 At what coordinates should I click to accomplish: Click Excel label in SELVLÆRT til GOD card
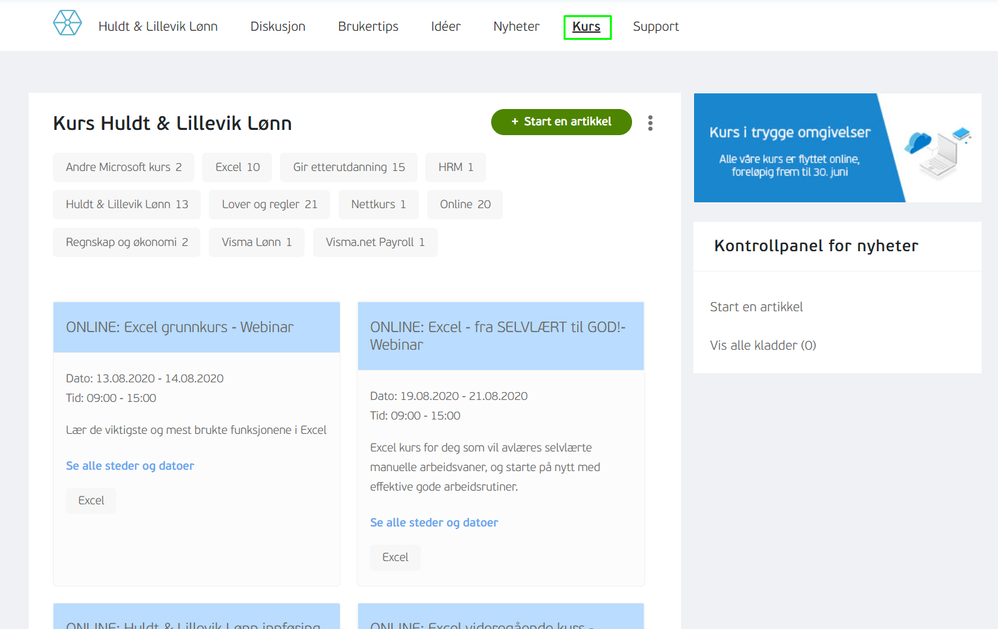395,557
